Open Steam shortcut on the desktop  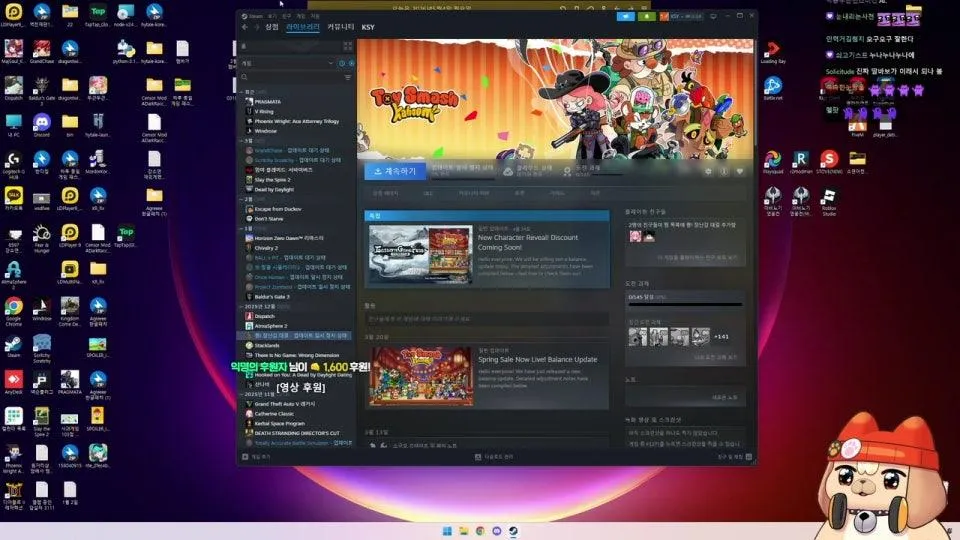click(x=13, y=347)
